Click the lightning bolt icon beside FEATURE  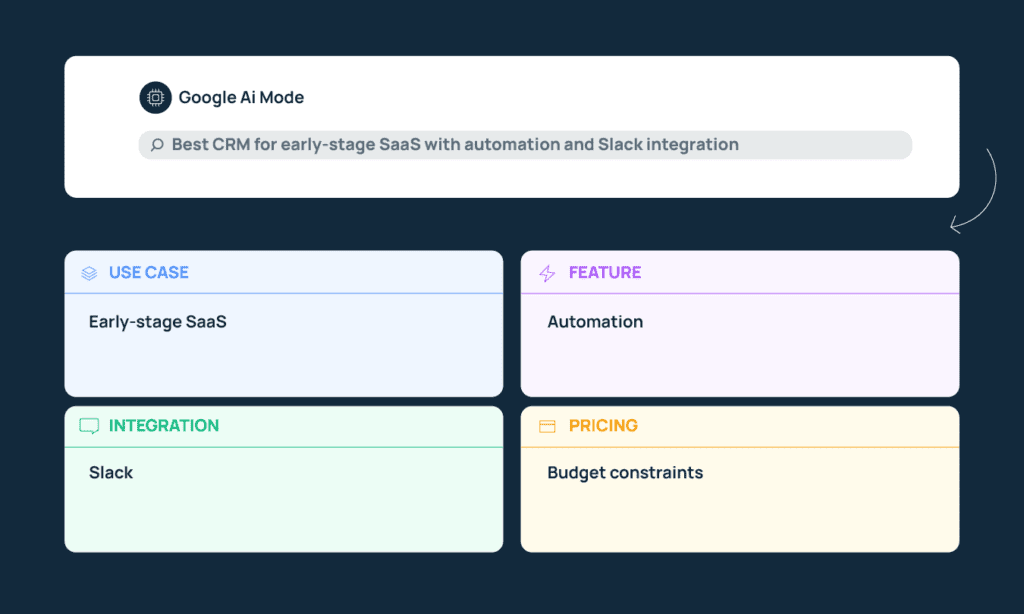coord(547,273)
